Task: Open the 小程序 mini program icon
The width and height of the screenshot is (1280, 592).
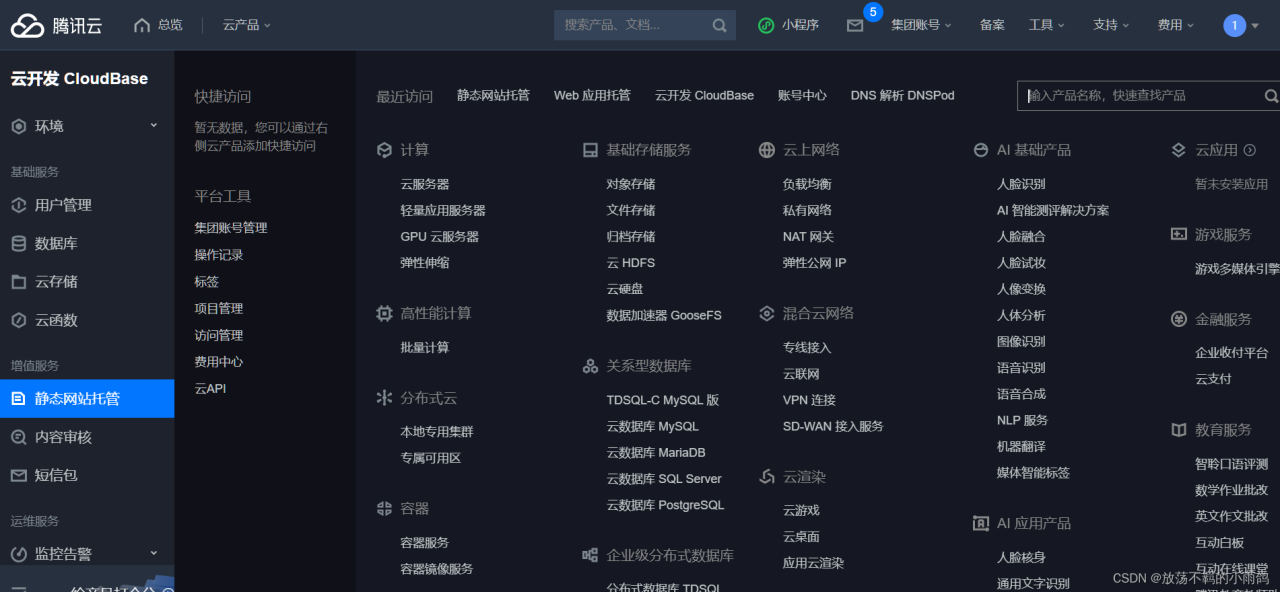Action: [x=766, y=25]
